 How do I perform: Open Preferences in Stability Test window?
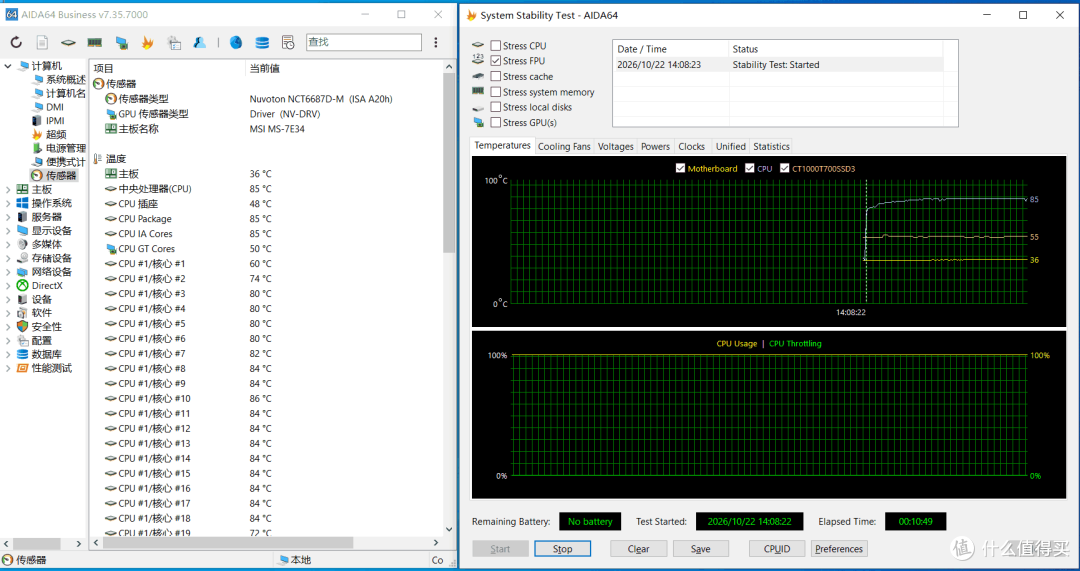tap(839, 549)
